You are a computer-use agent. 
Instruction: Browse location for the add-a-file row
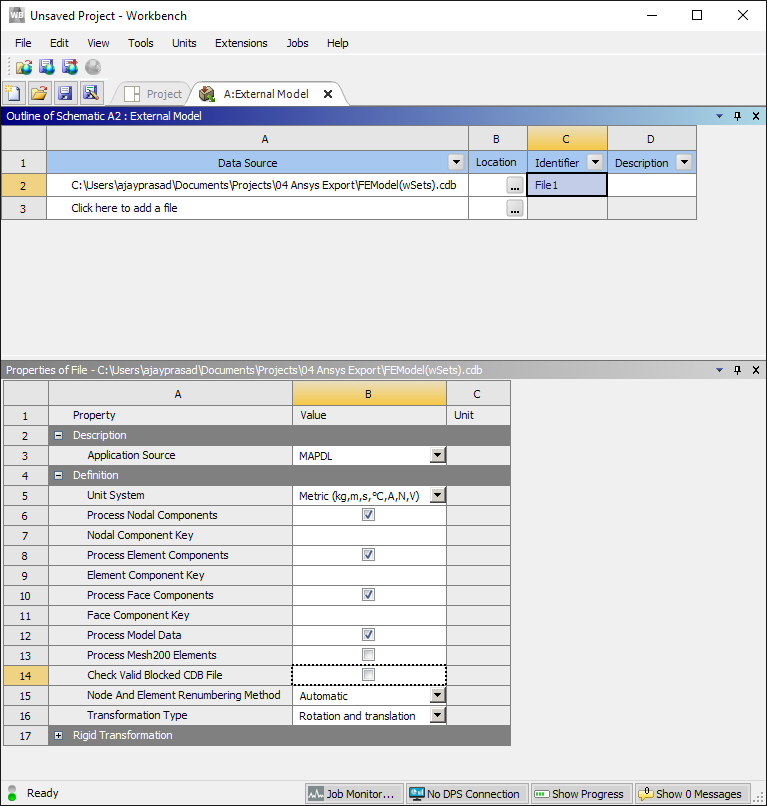[515, 208]
